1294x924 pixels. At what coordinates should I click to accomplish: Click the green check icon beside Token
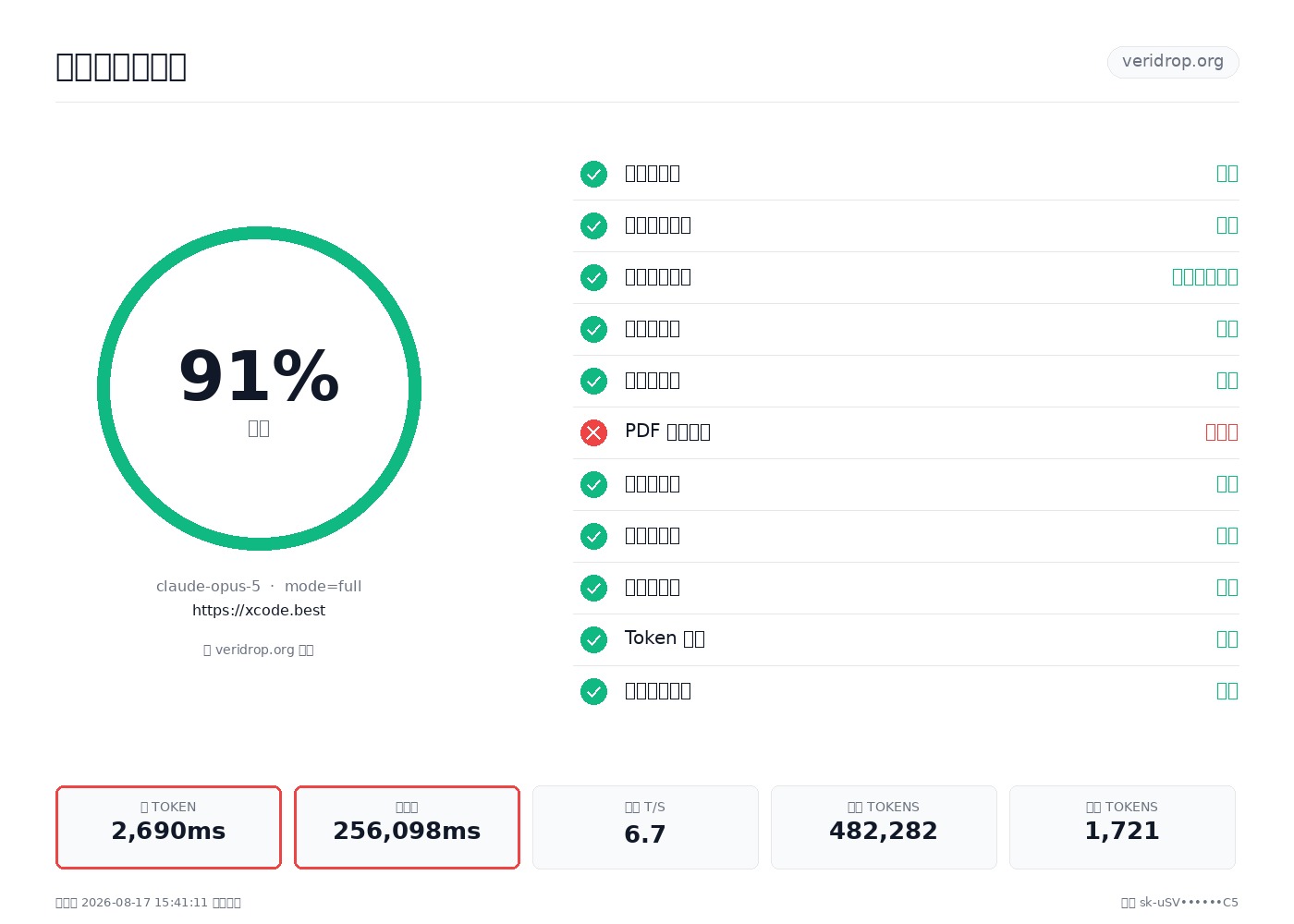(x=593, y=639)
